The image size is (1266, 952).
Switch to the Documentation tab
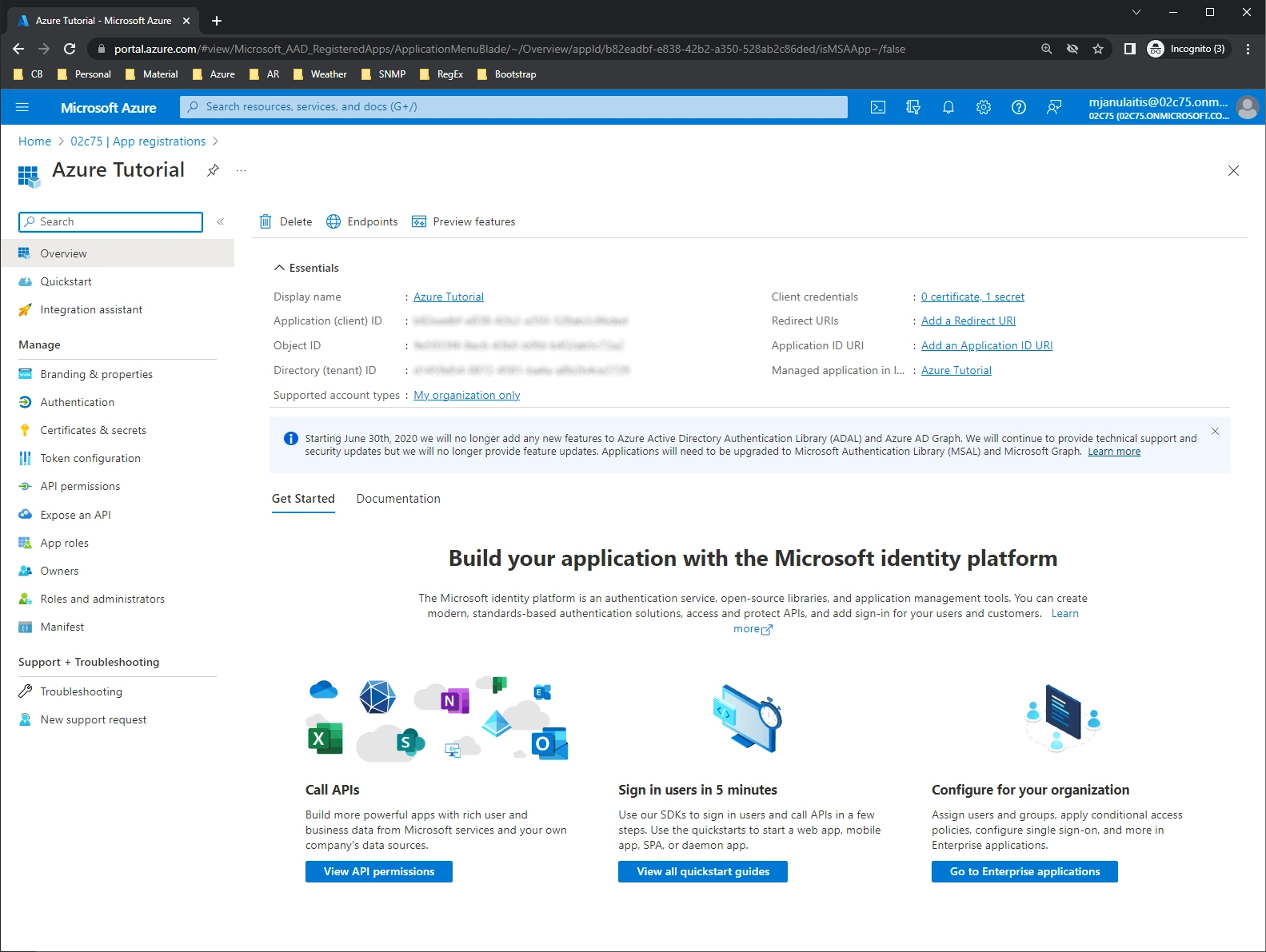[398, 499]
